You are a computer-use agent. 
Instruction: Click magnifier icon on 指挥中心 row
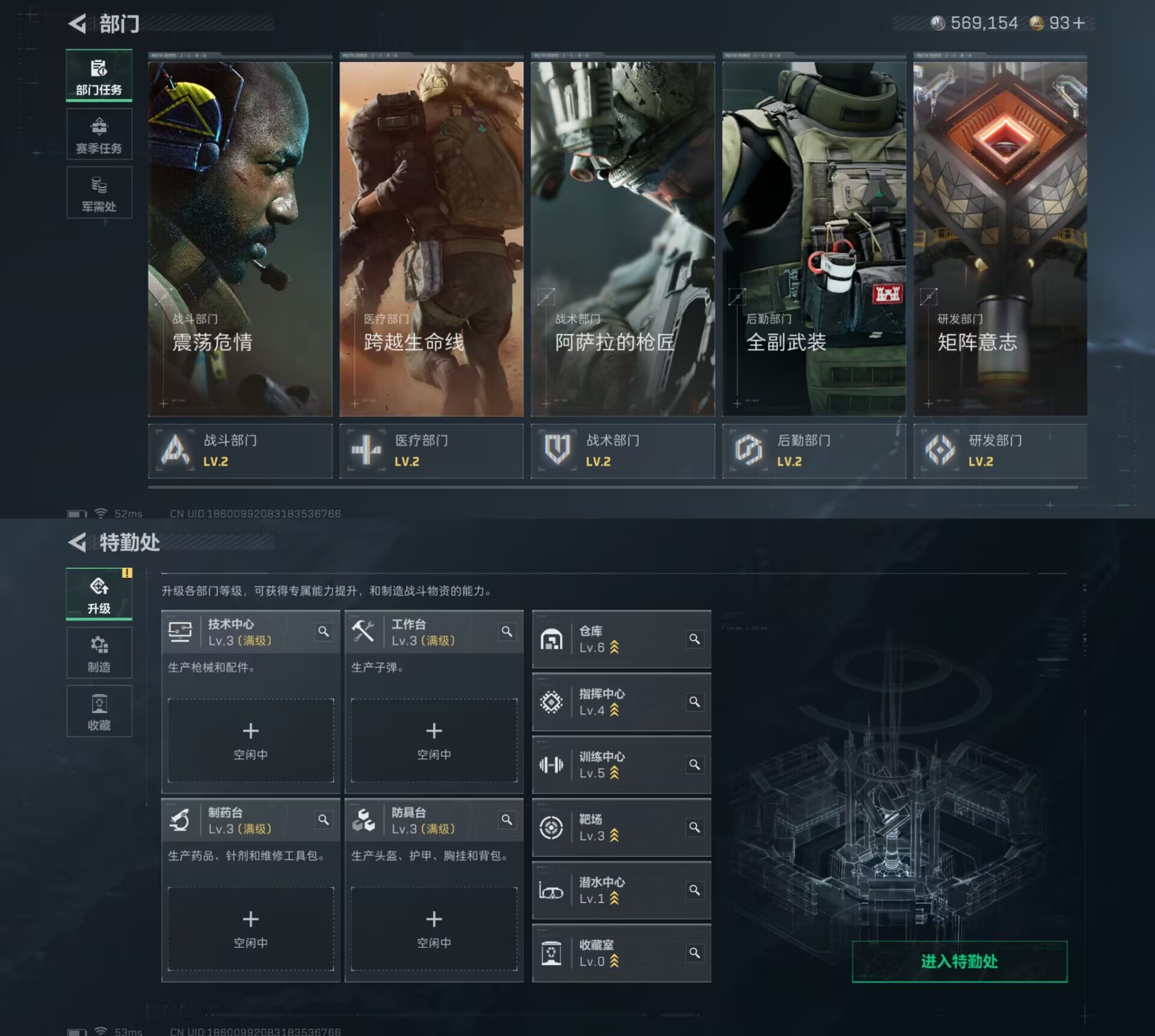tap(694, 702)
